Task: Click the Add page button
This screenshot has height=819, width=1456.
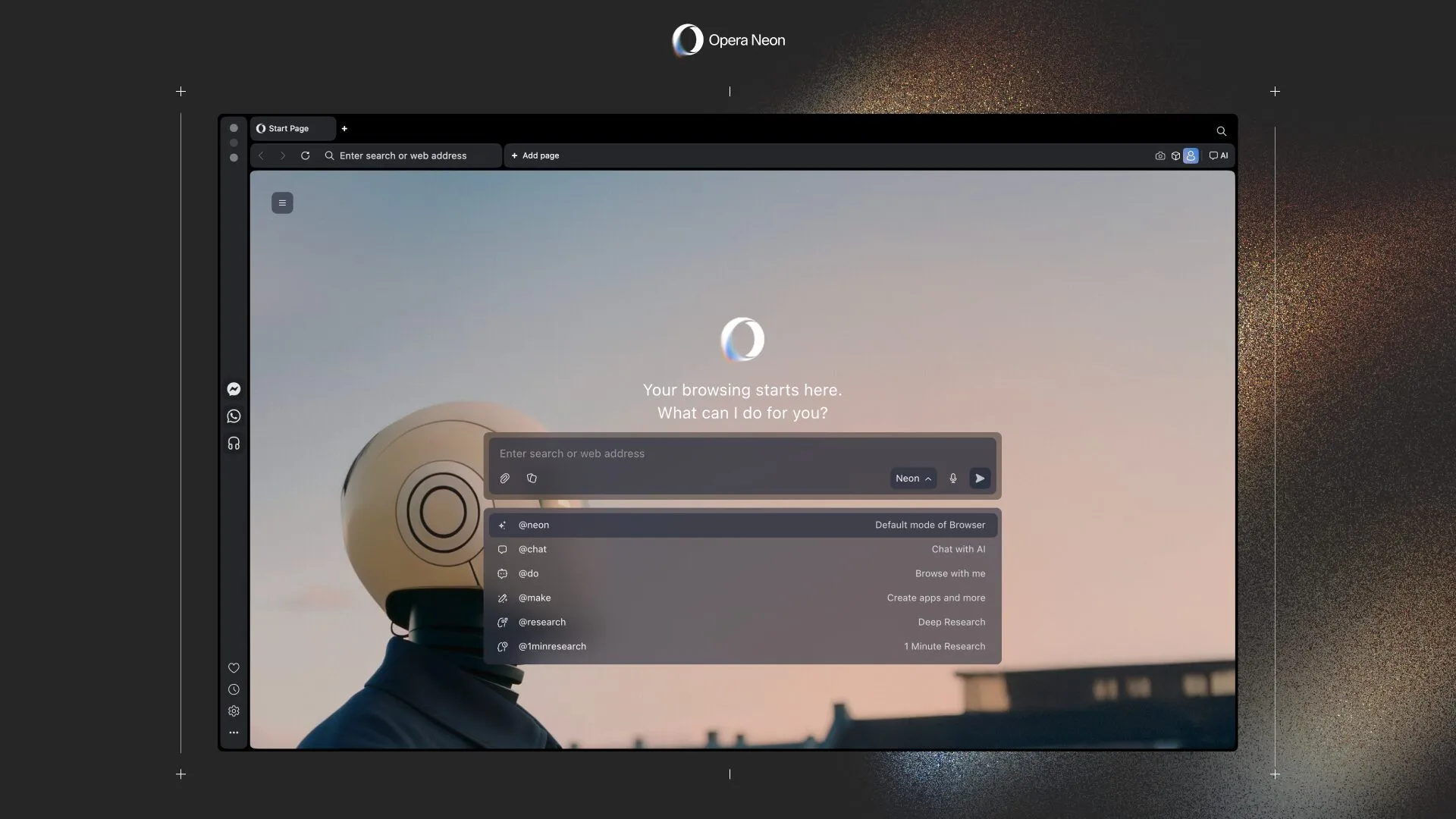Action: 535,155
